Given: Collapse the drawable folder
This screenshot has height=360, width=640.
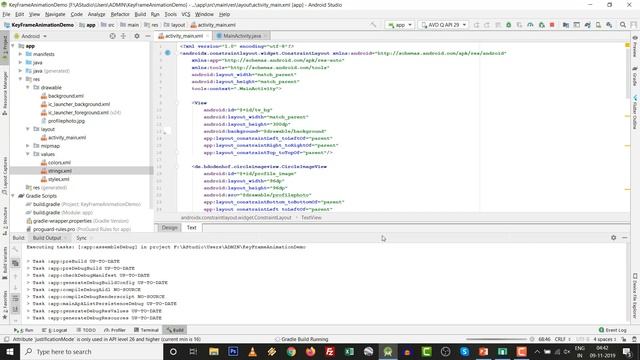Looking at the screenshot, I should [28, 87].
